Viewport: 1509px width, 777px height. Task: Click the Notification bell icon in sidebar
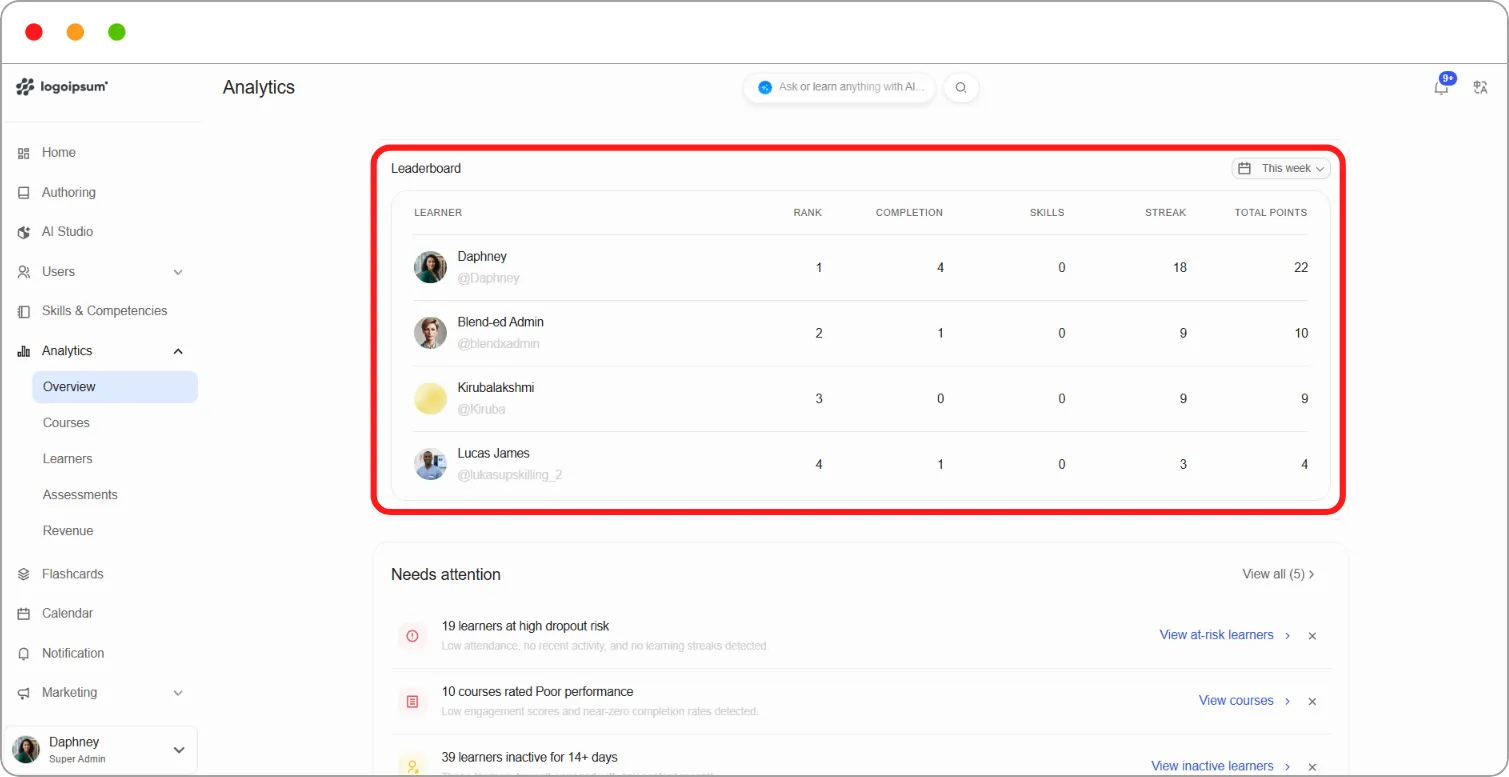(x=24, y=654)
